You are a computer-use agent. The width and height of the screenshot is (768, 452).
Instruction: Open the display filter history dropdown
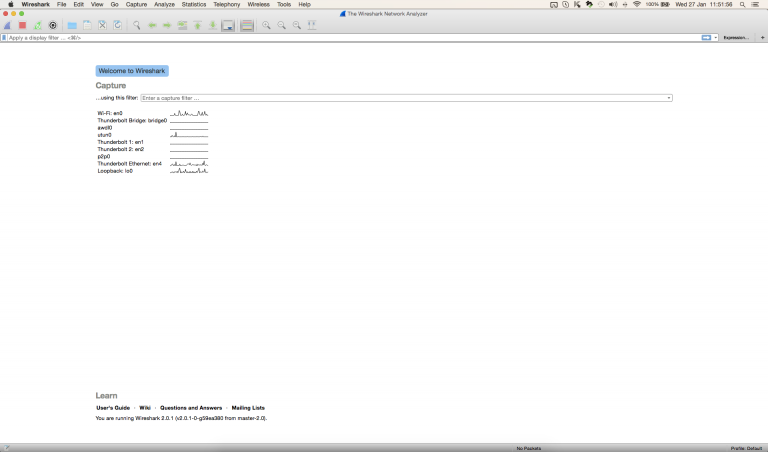[716, 38]
